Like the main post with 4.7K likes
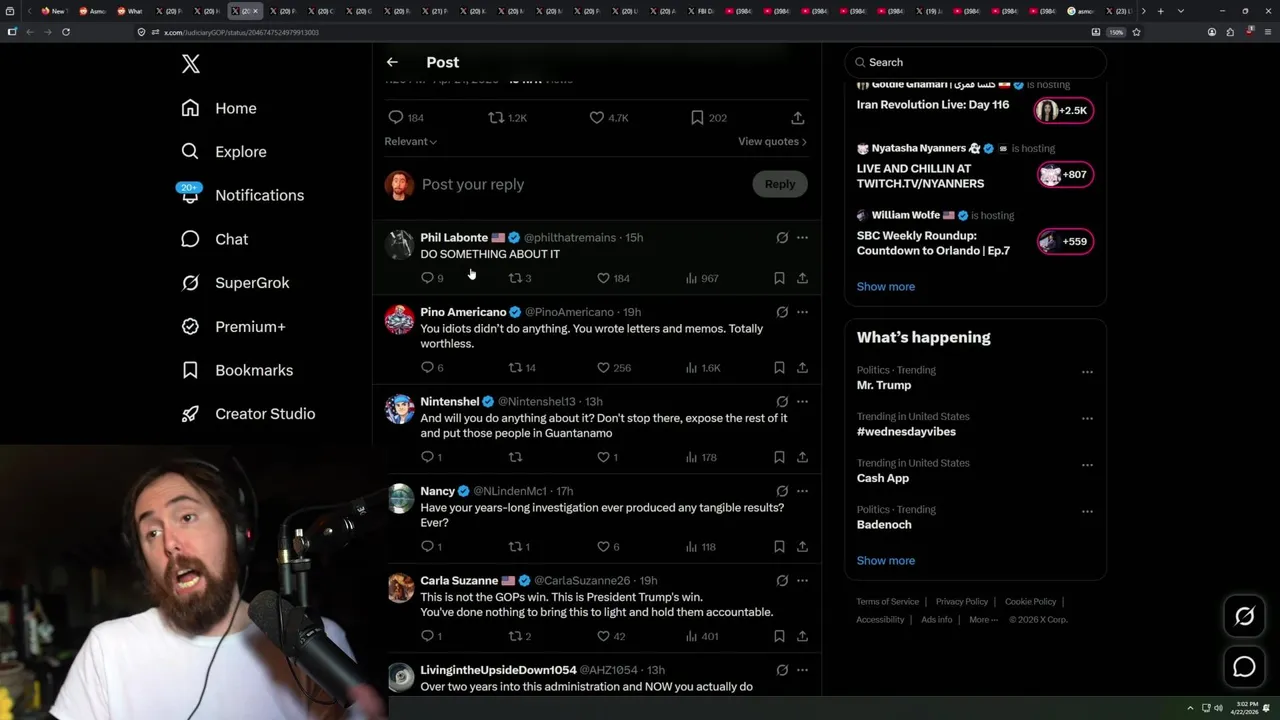This screenshot has height=720, width=1280. tap(597, 118)
